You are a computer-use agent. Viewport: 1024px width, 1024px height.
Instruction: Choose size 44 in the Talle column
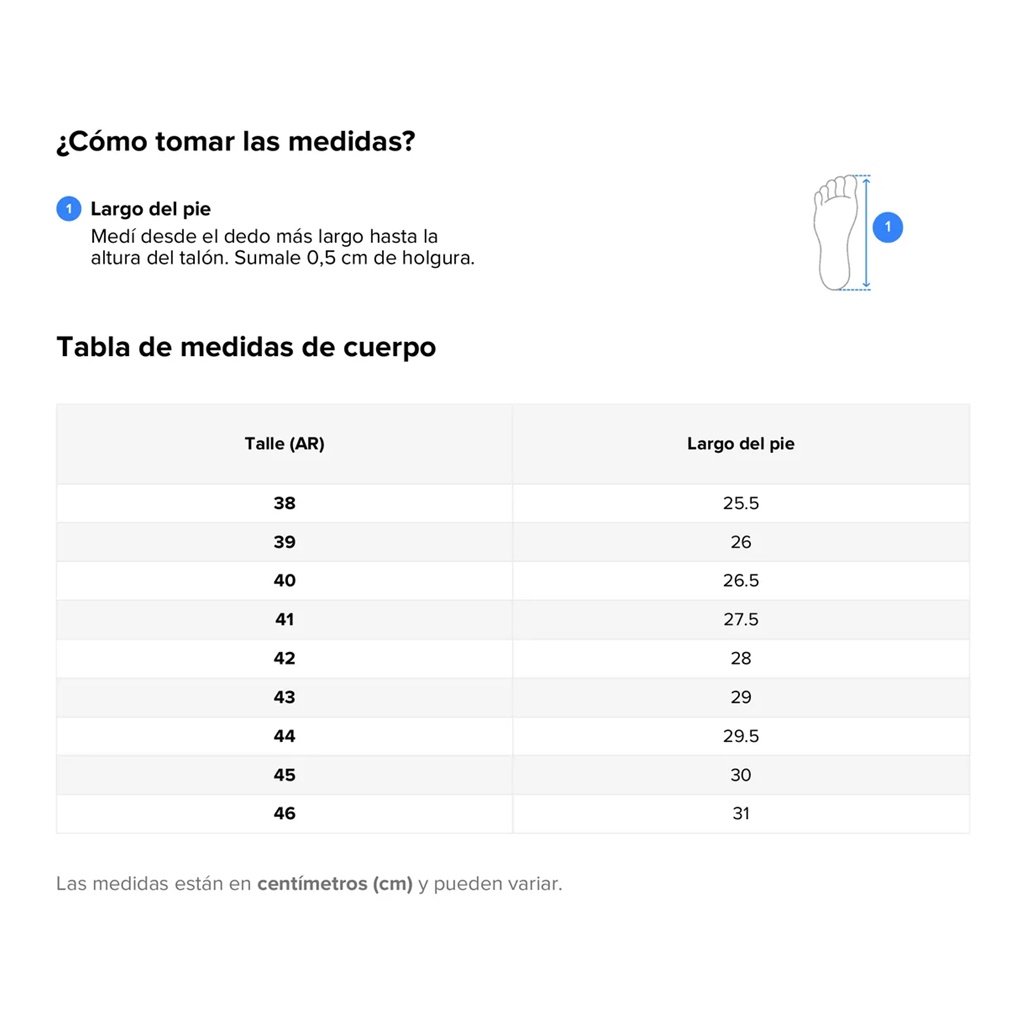285,736
